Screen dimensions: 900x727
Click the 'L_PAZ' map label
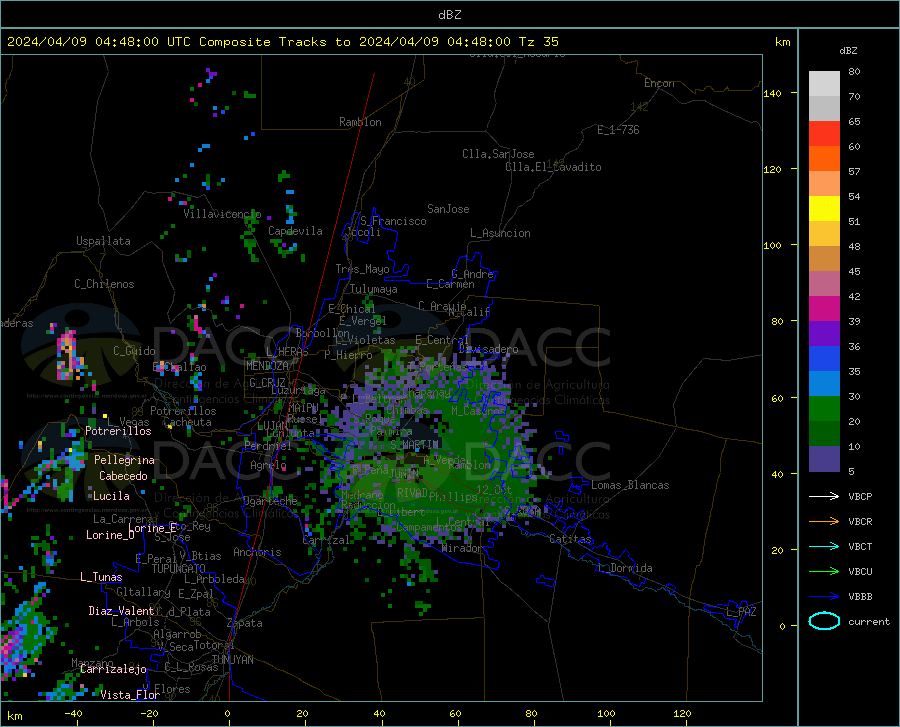(741, 612)
